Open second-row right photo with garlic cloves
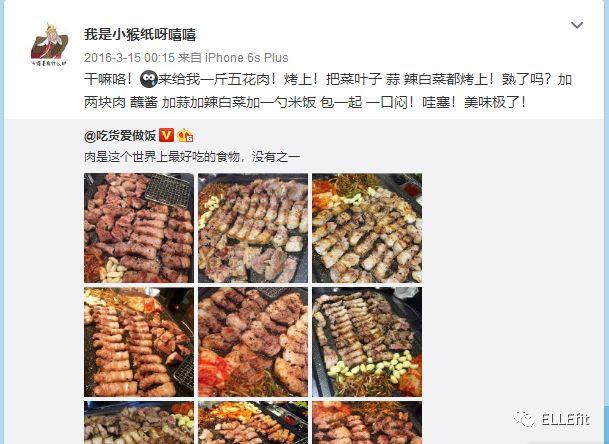 click(367, 342)
